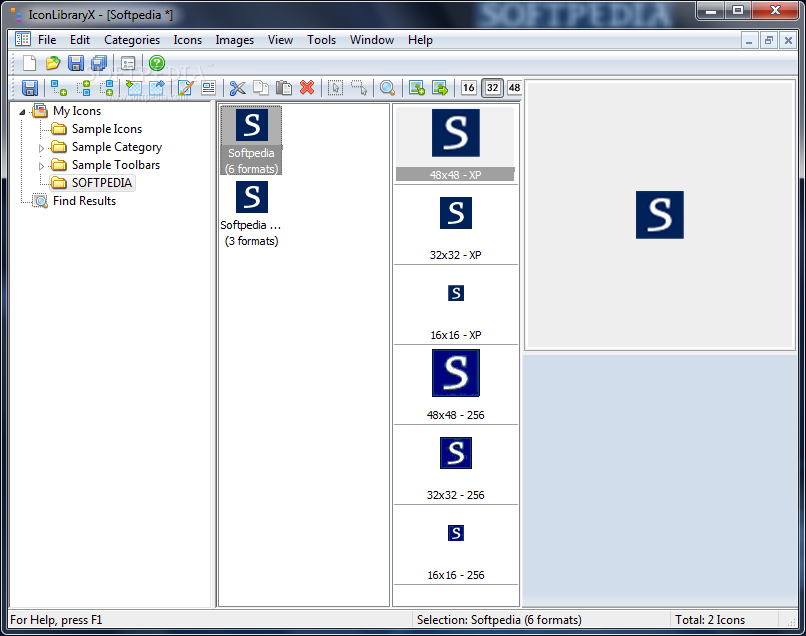The height and width of the screenshot is (636, 806).
Task: Click the add category after icon
Action: click(106, 88)
